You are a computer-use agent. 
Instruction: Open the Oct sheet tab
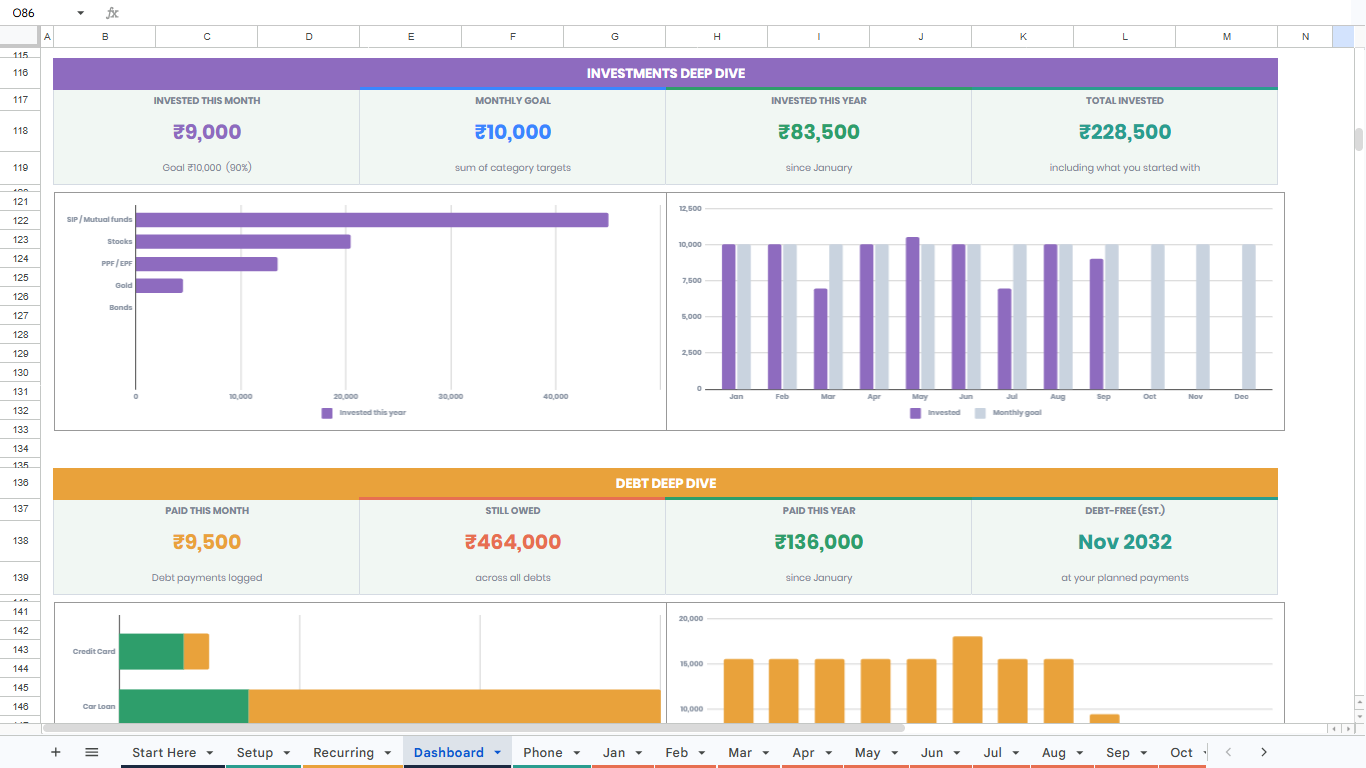click(x=1181, y=752)
